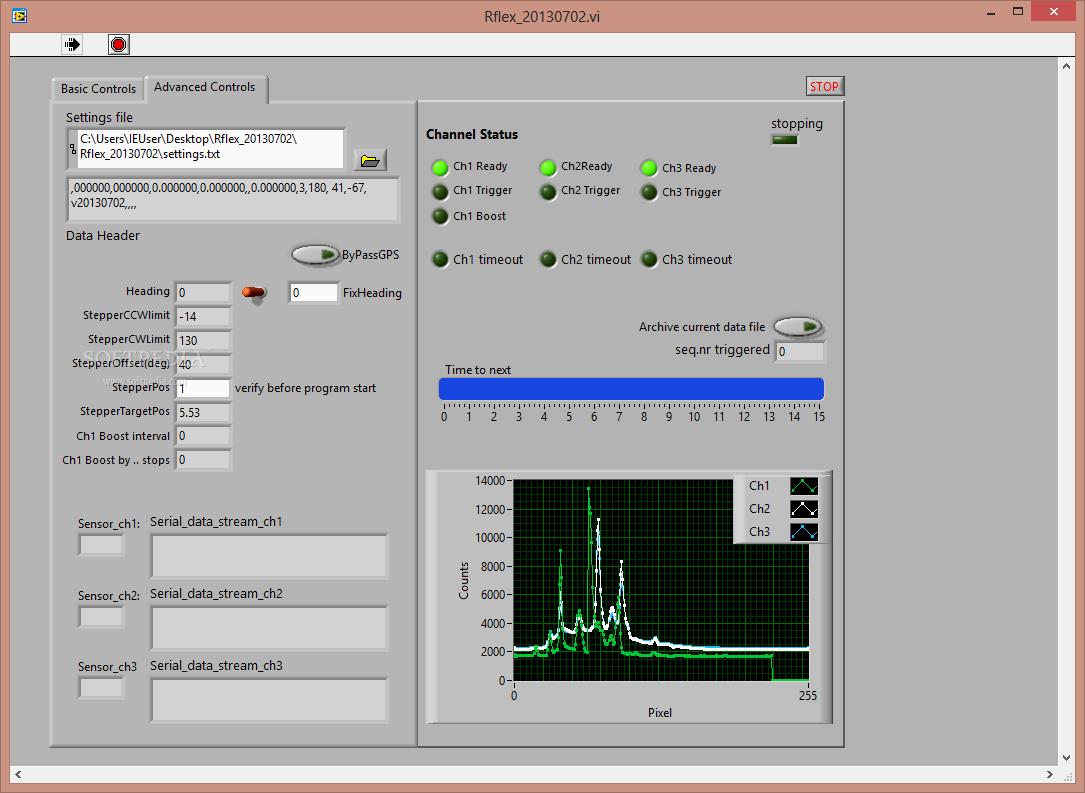Toggle the FixHeading red slide switch
The height and width of the screenshot is (793, 1085).
point(254,293)
